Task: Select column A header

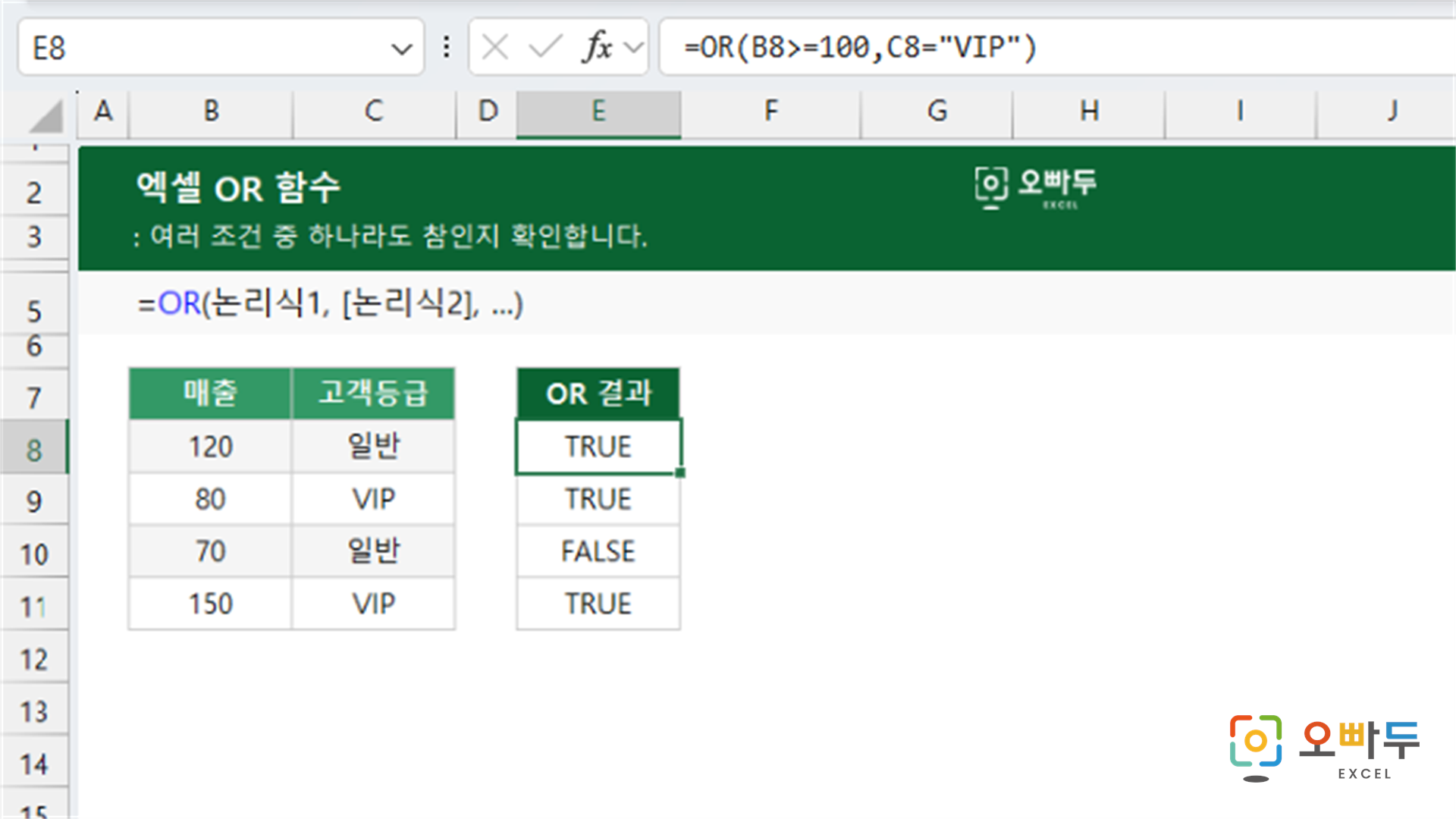Action: tap(103, 112)
